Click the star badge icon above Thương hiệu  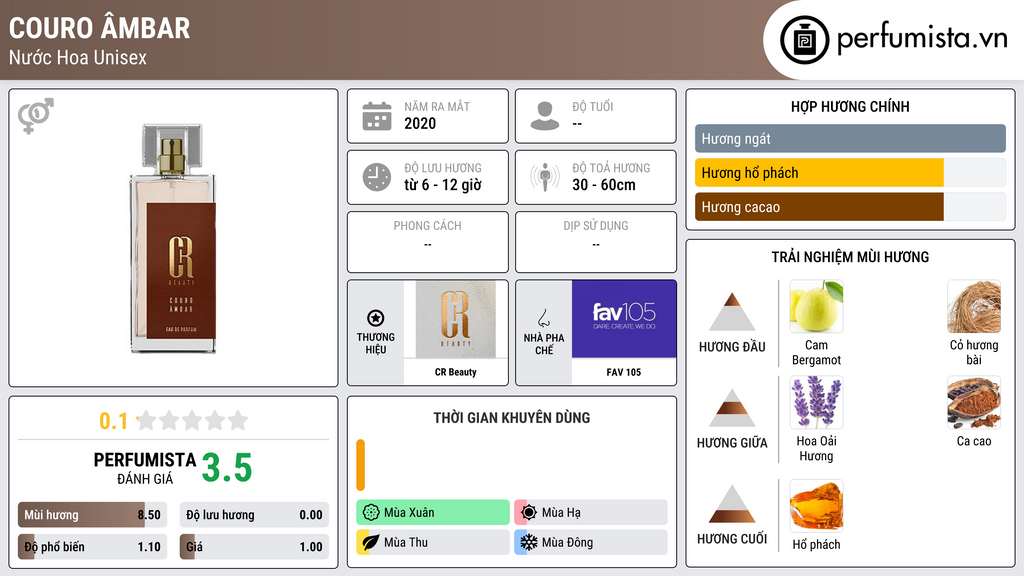point(376,318)
